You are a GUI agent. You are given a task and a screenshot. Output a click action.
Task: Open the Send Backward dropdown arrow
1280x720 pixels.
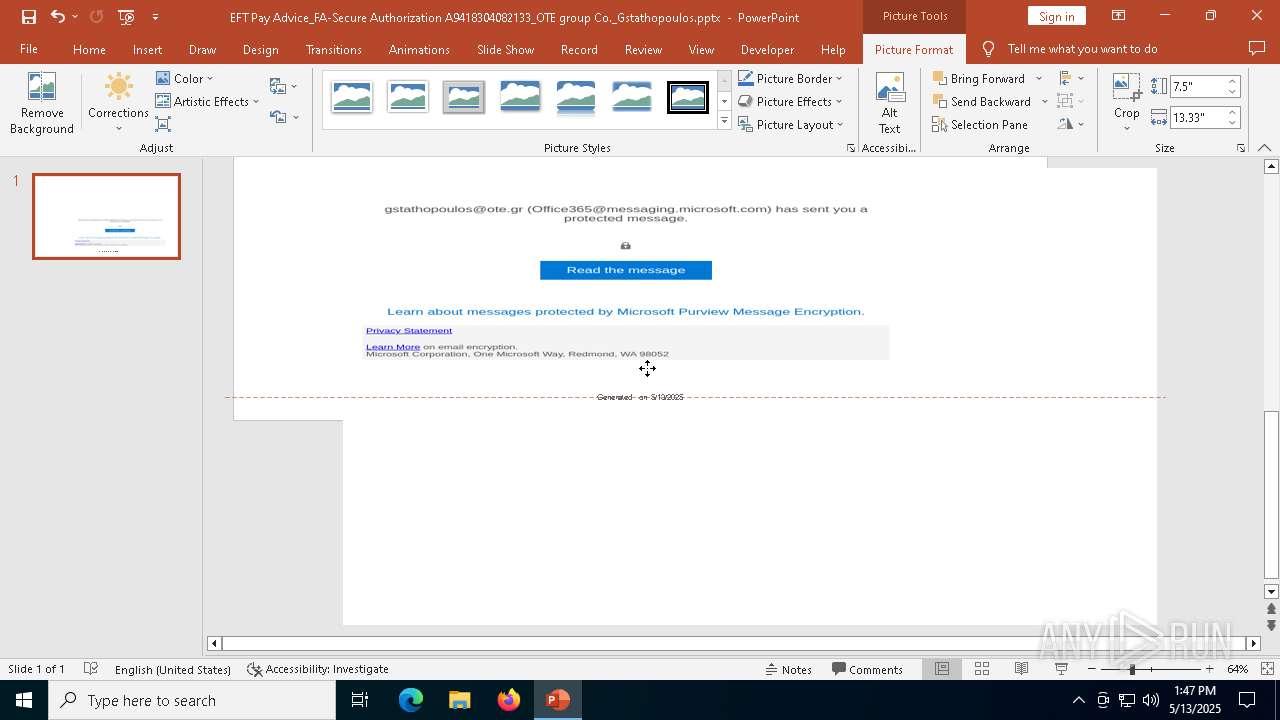[1045, 101]
